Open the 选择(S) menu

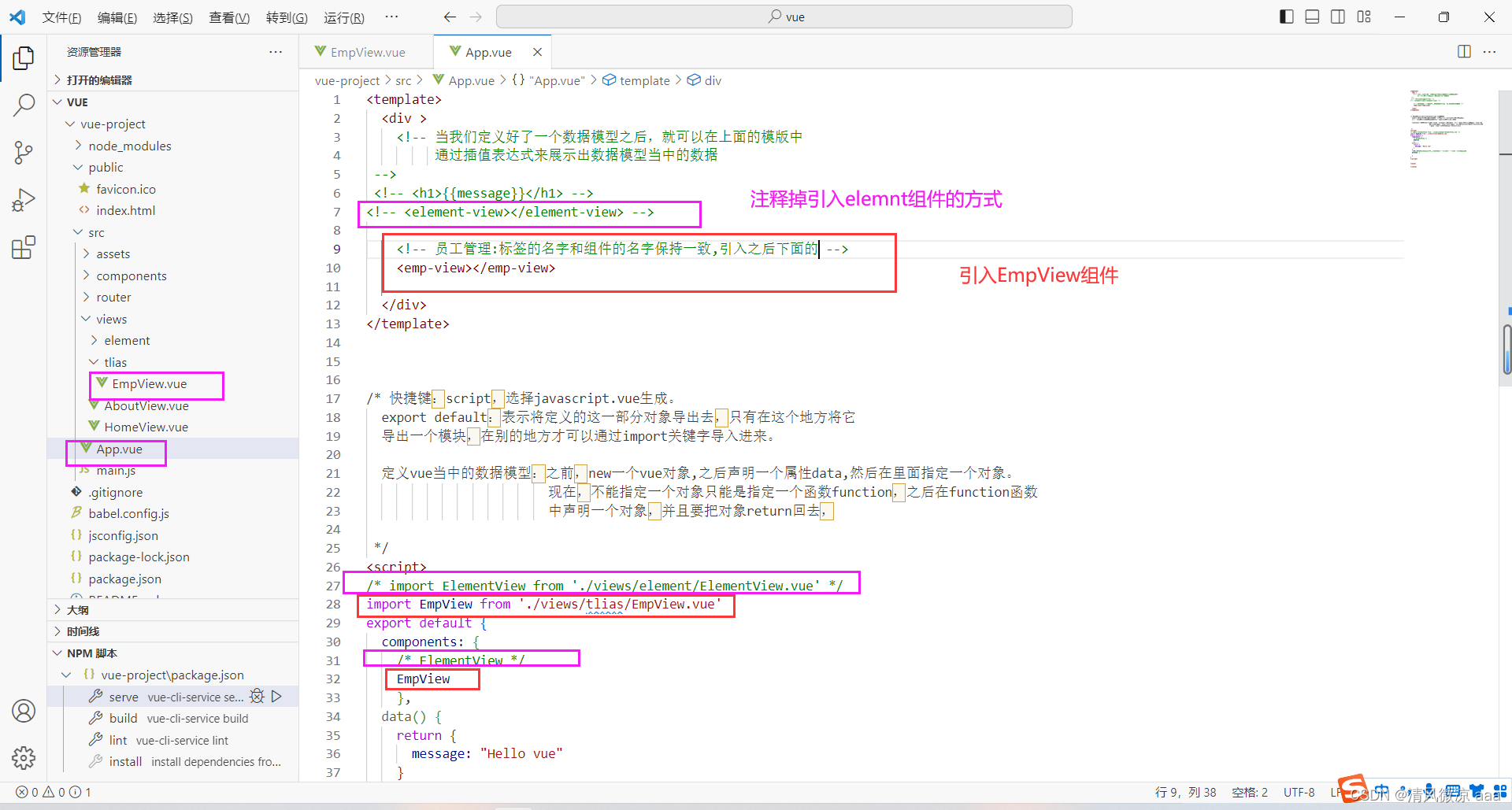click(x=172, y=17)
